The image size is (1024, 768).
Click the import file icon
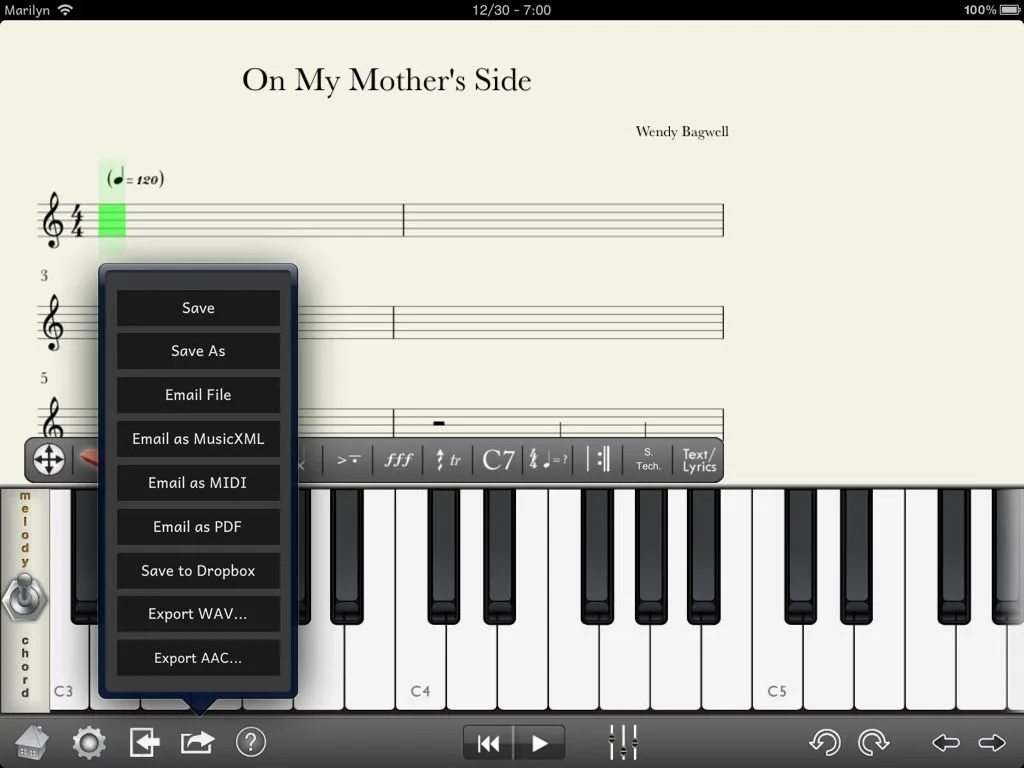(x=144, y=742)
